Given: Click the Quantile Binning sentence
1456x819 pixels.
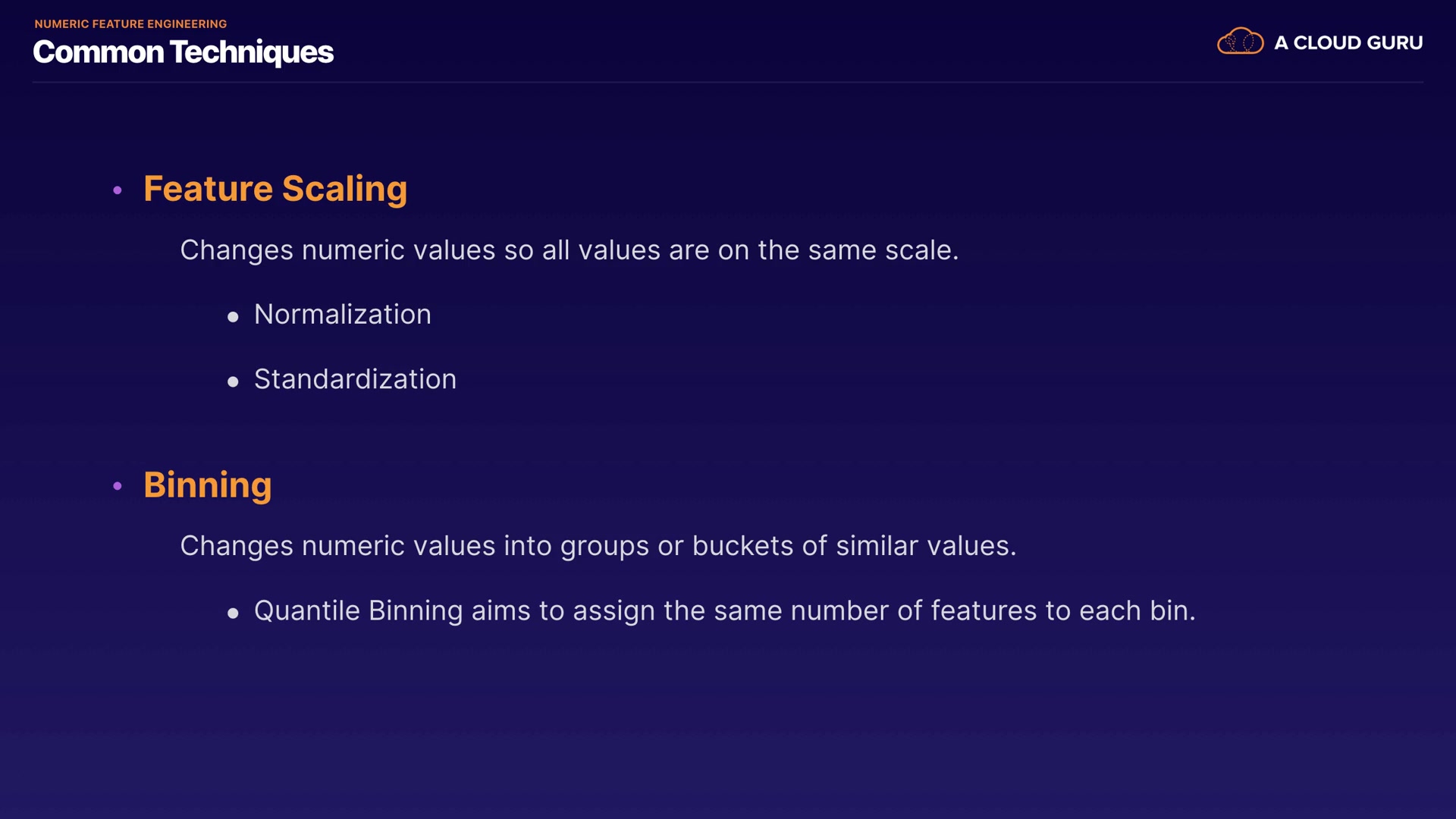Looking at the screenshot, I should point(724,611).
